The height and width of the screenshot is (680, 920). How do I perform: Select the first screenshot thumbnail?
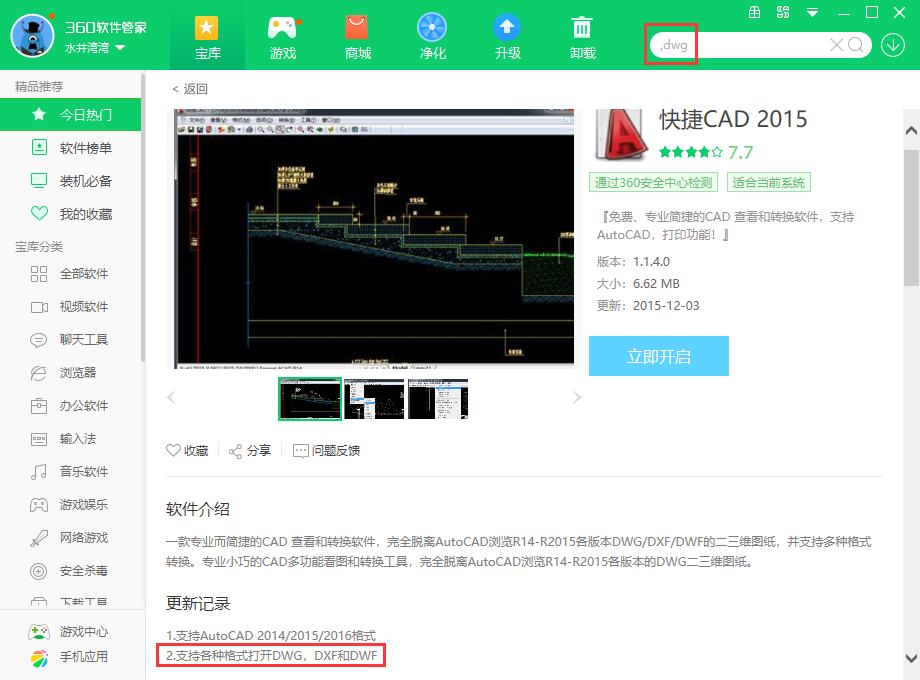309,399
